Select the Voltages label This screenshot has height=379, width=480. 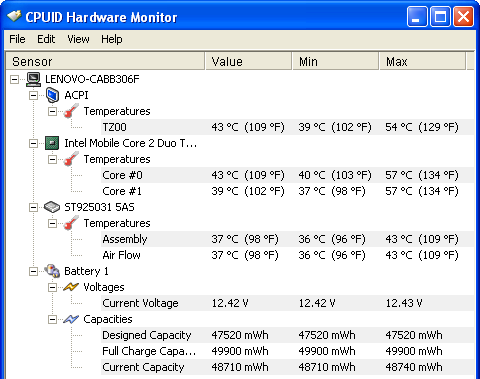click(104, 287)
